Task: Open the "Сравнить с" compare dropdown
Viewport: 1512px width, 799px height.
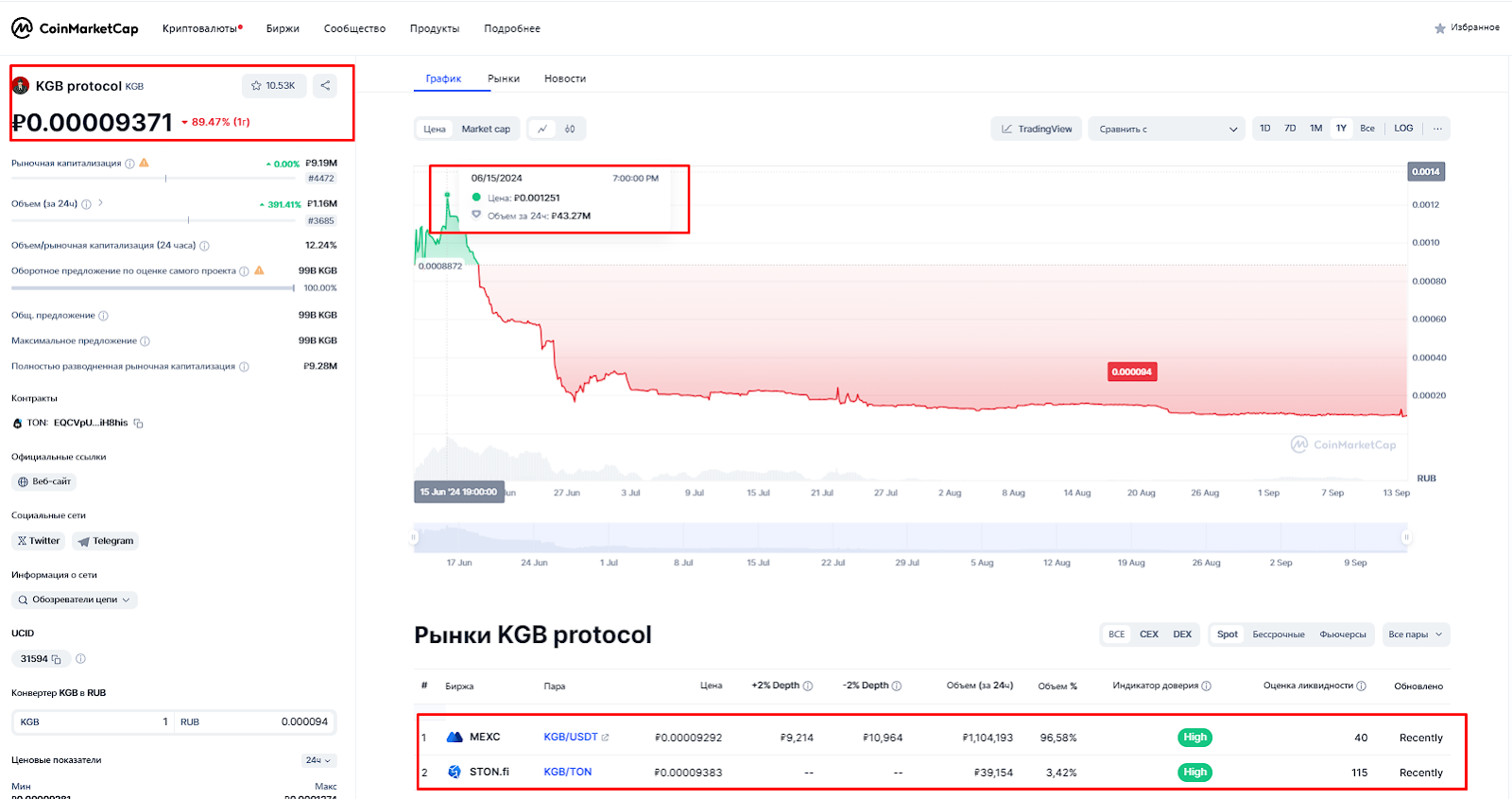Action: pyautogui.click(x=1168, y=129)
